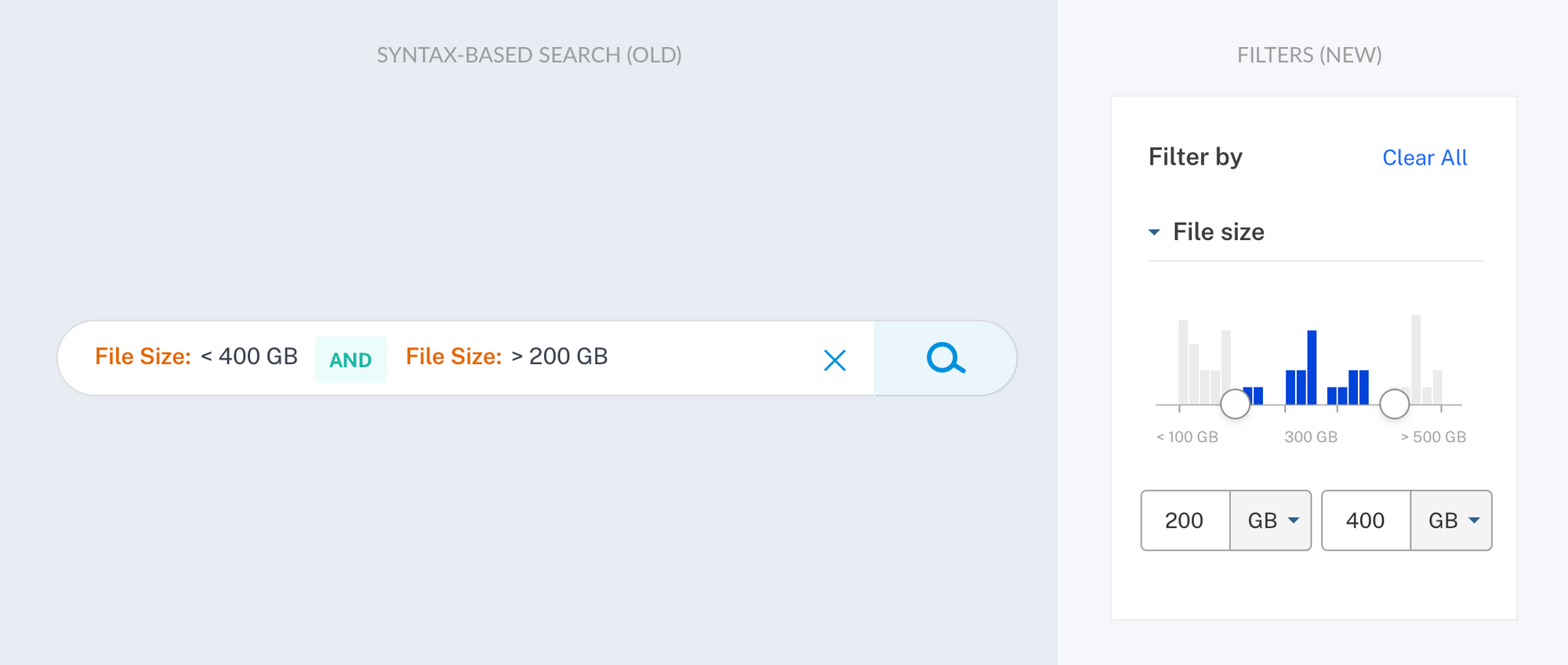Click the leftmost gray histogram bar
Image resolution: width=1568 pixels, height=665 pixels.
(1183, 362)
